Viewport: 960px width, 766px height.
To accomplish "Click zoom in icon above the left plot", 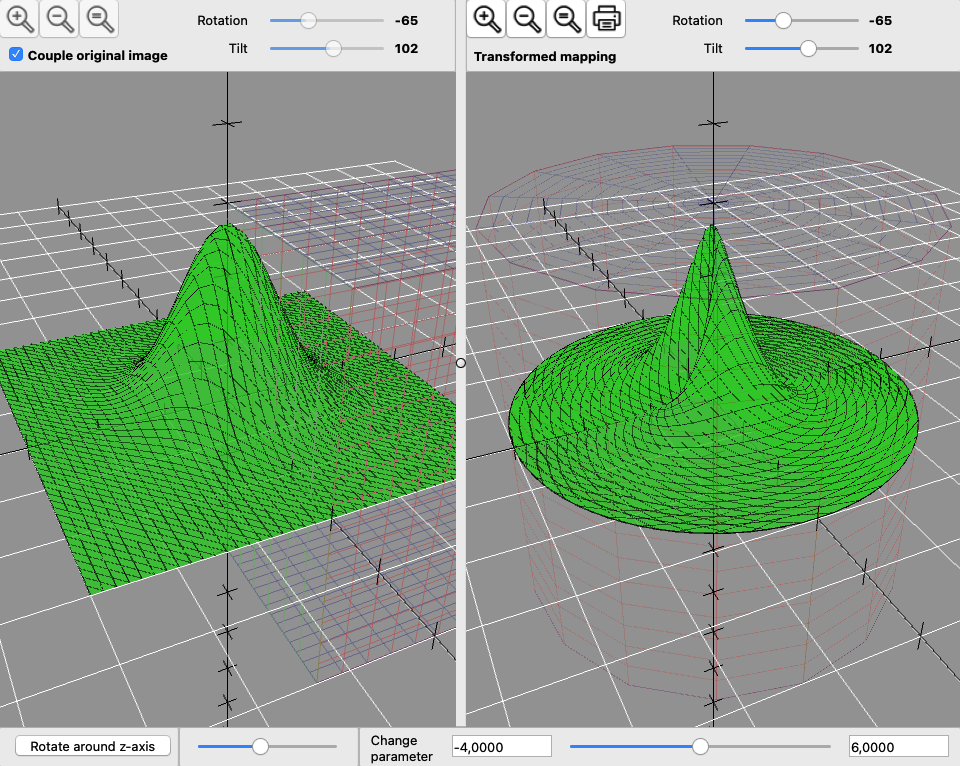I will click(20, 18).
